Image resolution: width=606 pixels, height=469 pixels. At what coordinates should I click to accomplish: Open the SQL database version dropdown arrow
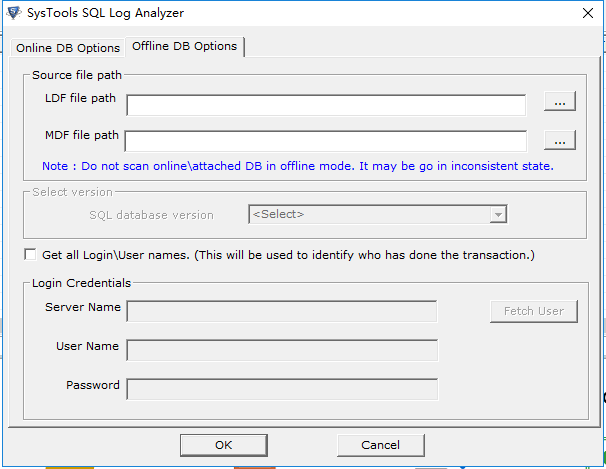click(498, 214)
